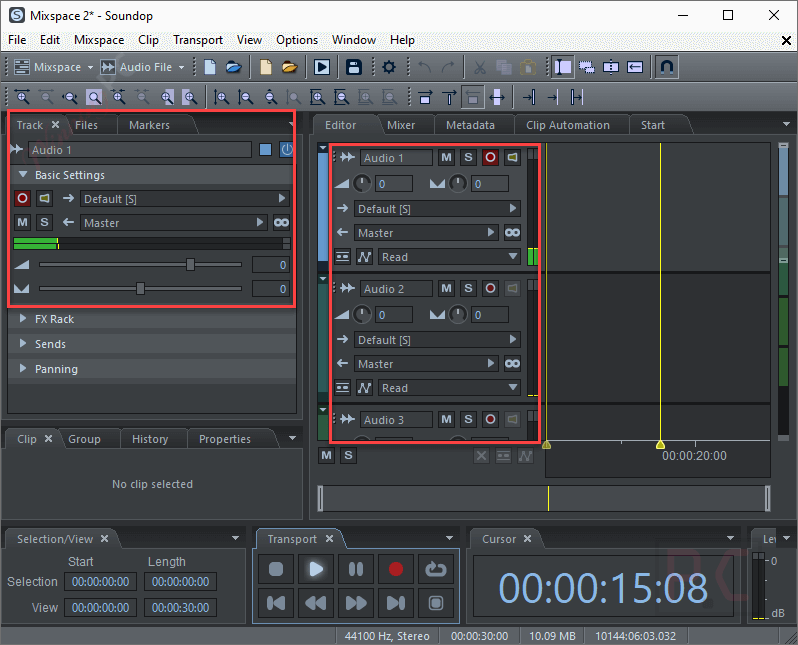Switch to the Markers tab
798x645 pixels.
coord(149,125)
